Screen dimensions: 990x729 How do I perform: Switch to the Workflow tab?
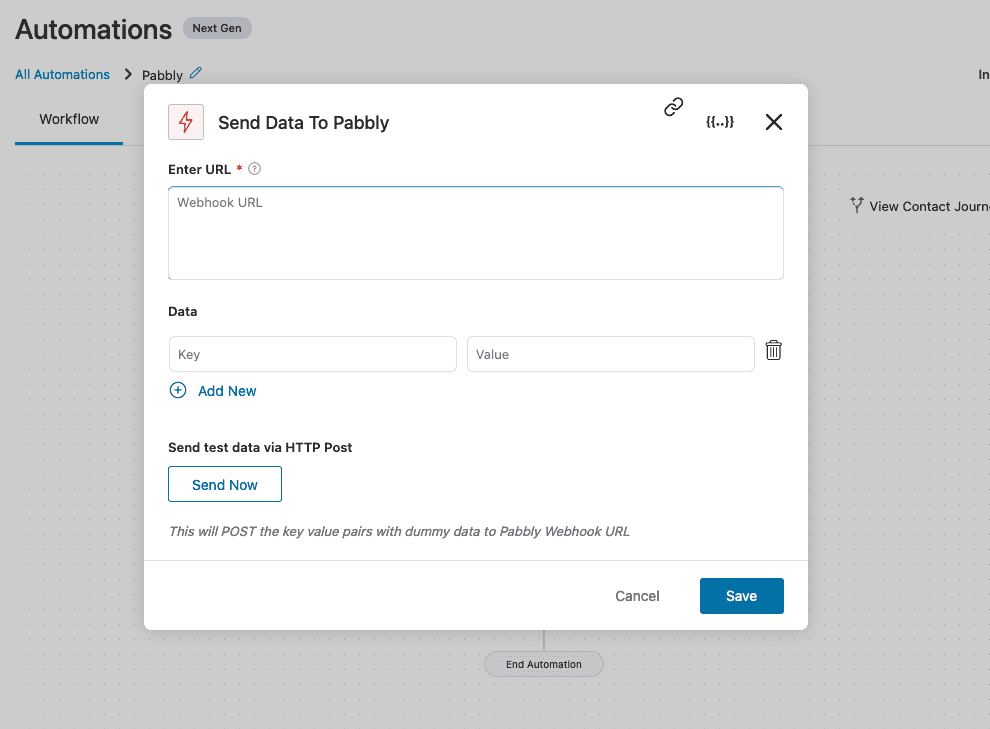point(69,119)
